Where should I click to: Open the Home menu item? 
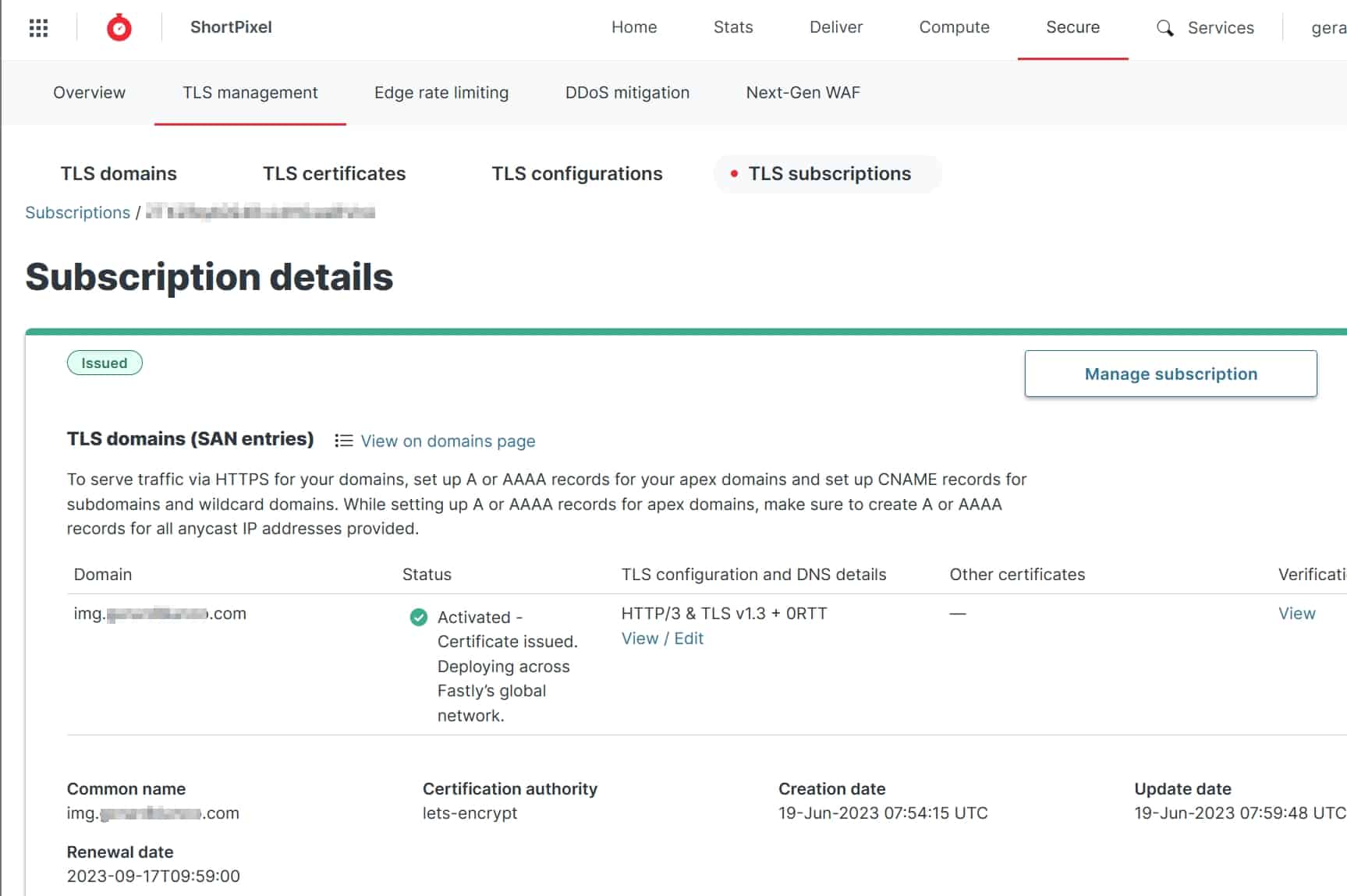633,27
